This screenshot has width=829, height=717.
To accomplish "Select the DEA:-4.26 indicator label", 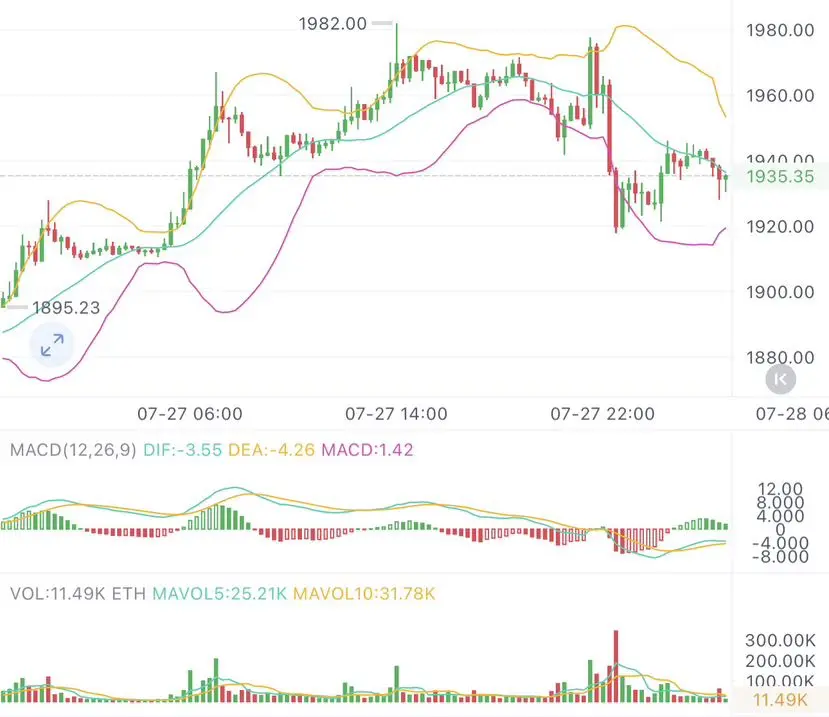I will coord(271,450).
